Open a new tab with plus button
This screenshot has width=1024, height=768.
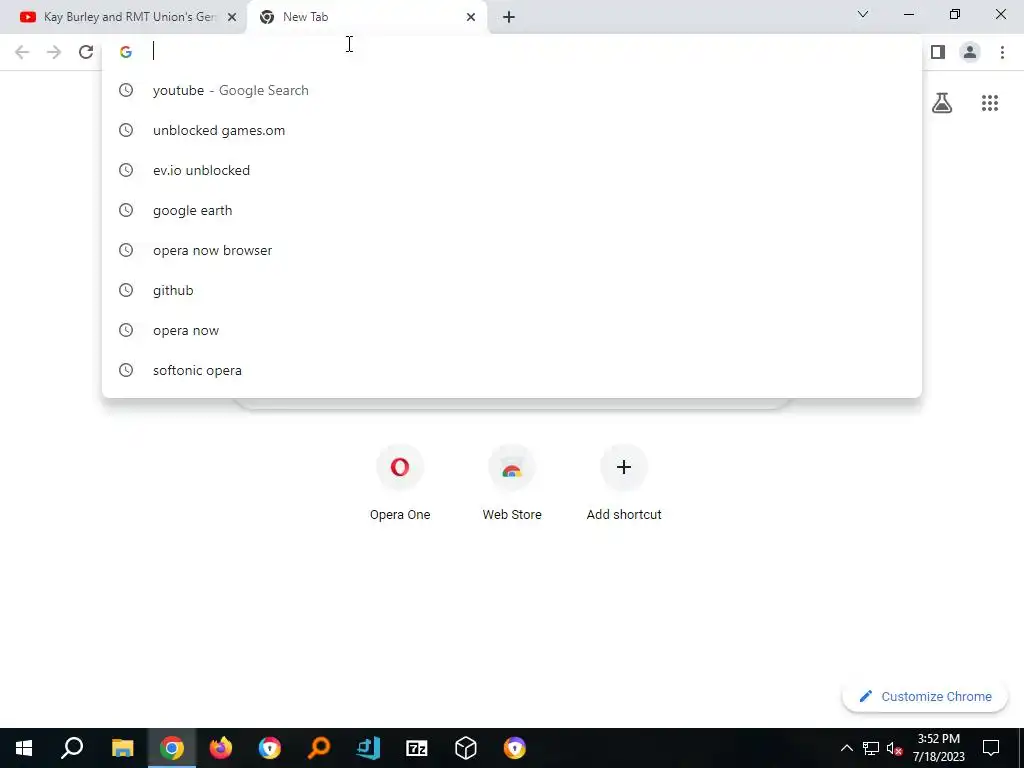[x=509, y=18]
